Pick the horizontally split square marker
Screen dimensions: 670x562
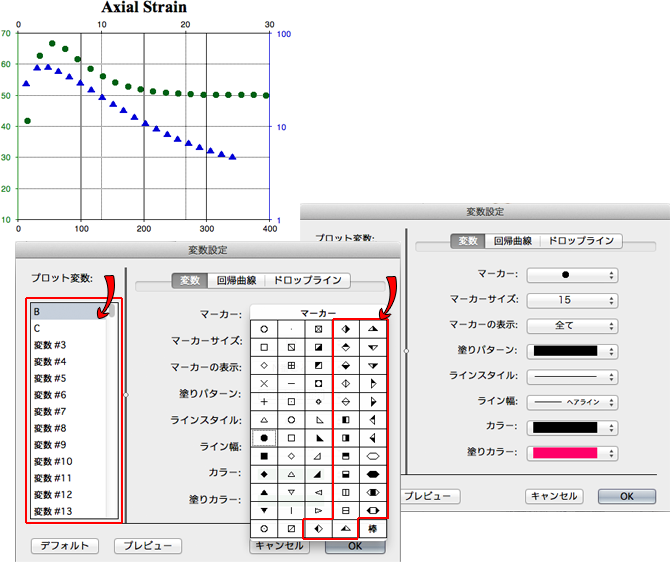pos(346,510)
